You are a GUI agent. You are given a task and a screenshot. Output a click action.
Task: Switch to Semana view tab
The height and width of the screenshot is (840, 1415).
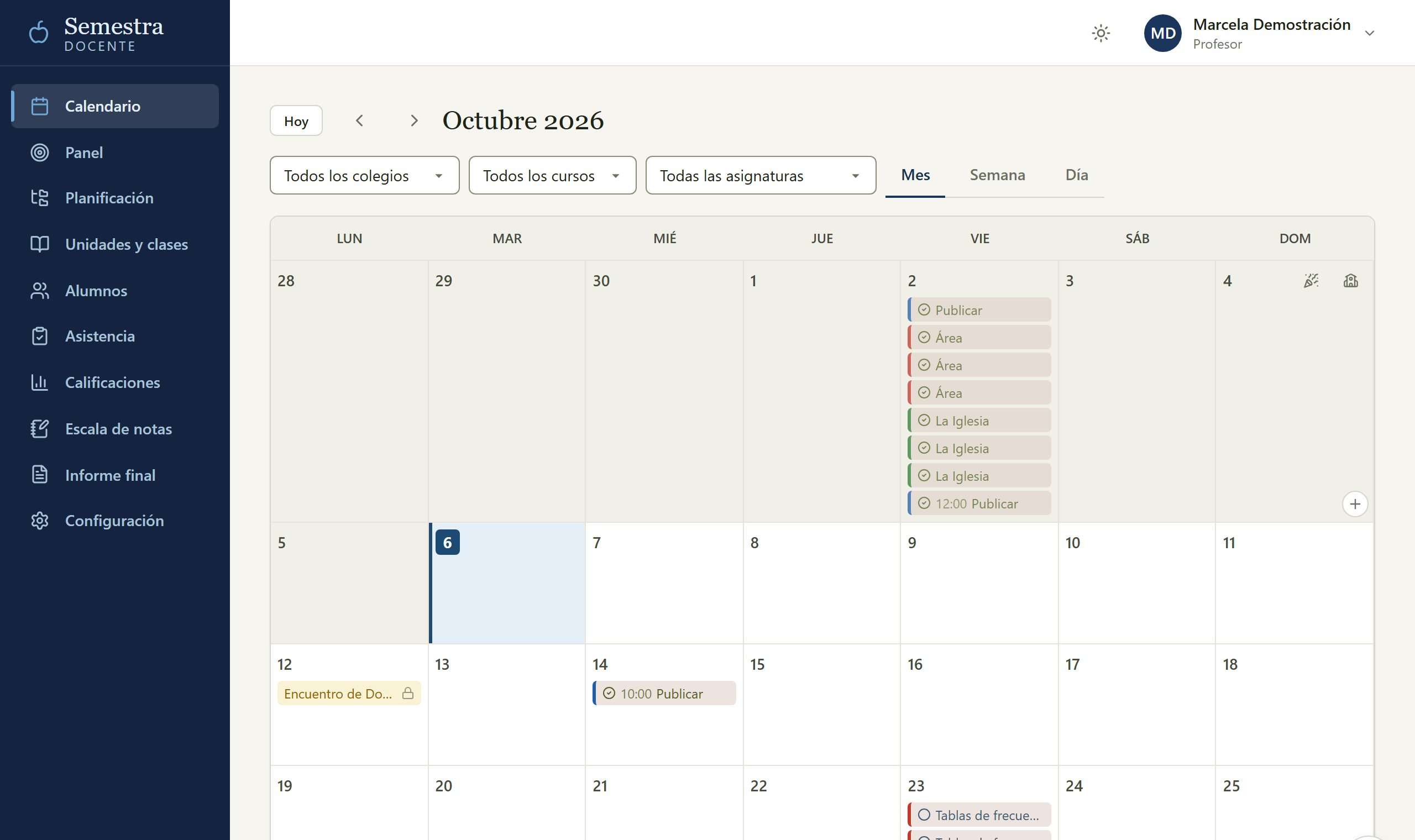[x=997, y=175]
